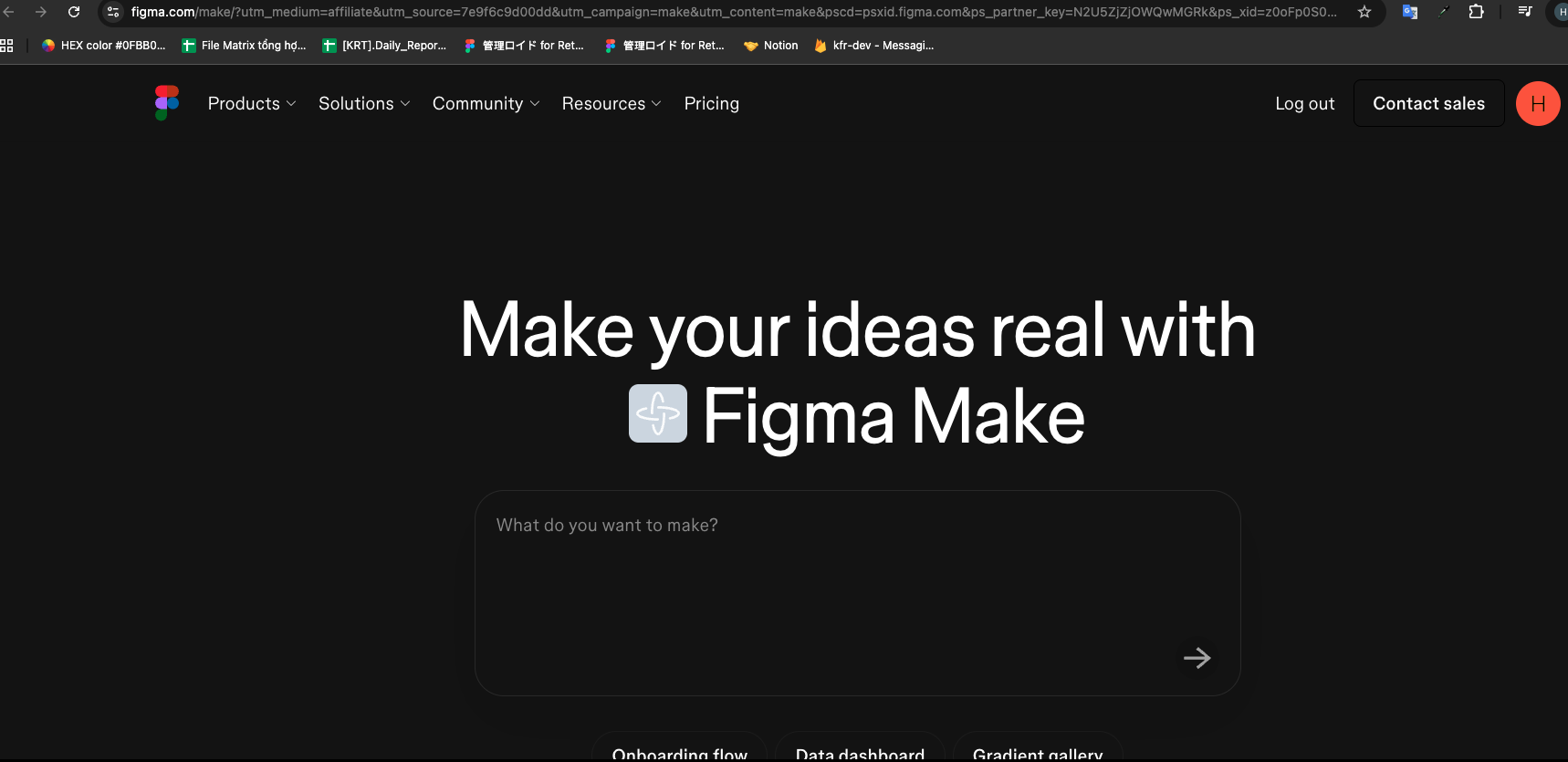Submit the prompt with the arrow button
1568x762 pixels.
click(x=1197, y=658)
